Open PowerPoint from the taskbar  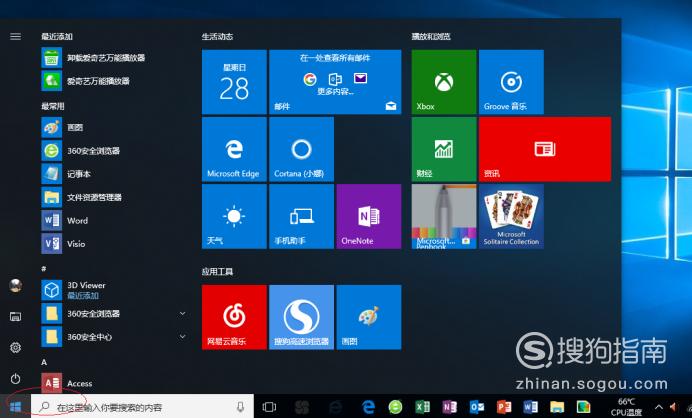504,407
